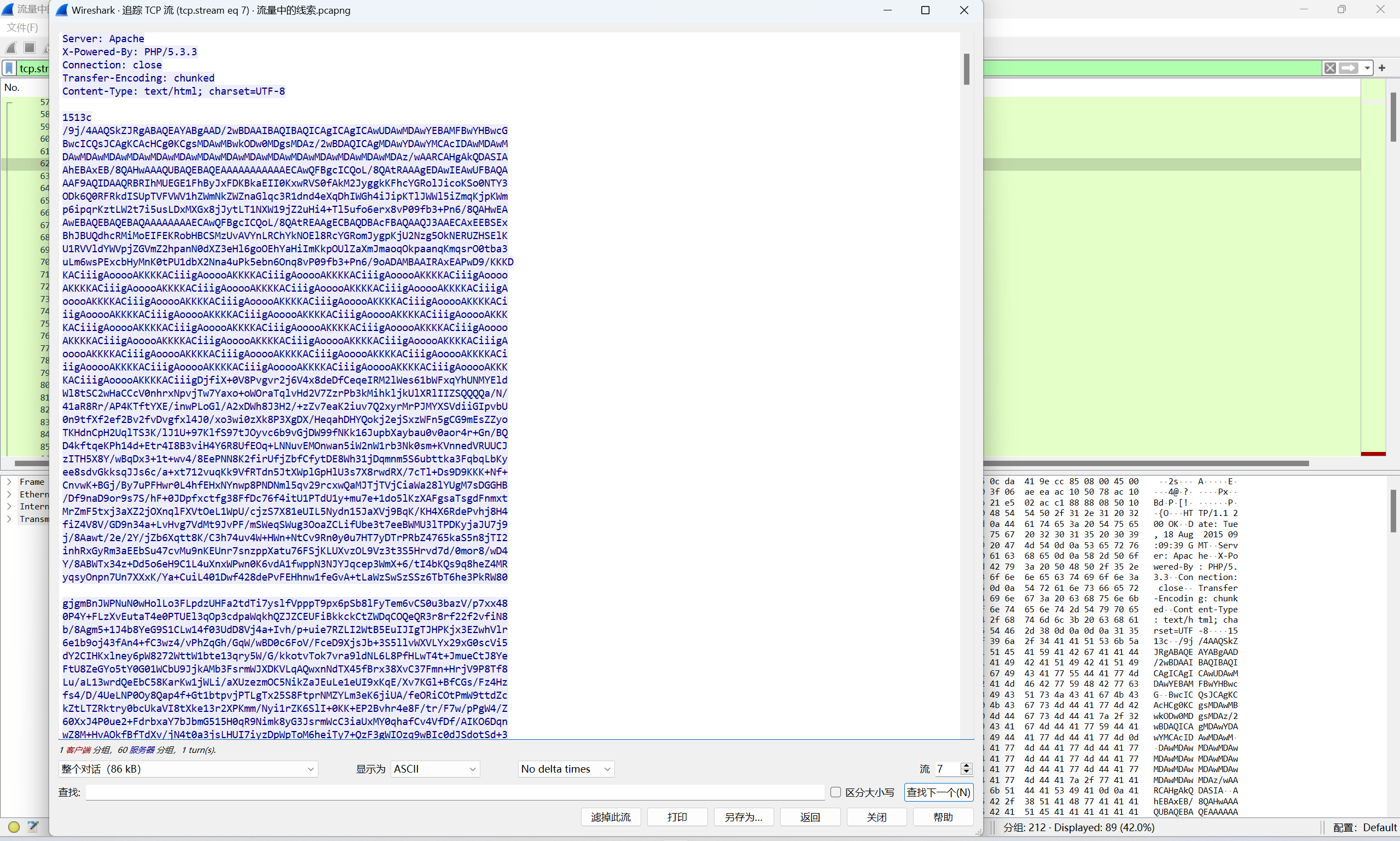This screenshot has height=841, width=1400.
Task: Click the 'Connection: close' header line
Action: pyautogui.click(x=112, y=65)
